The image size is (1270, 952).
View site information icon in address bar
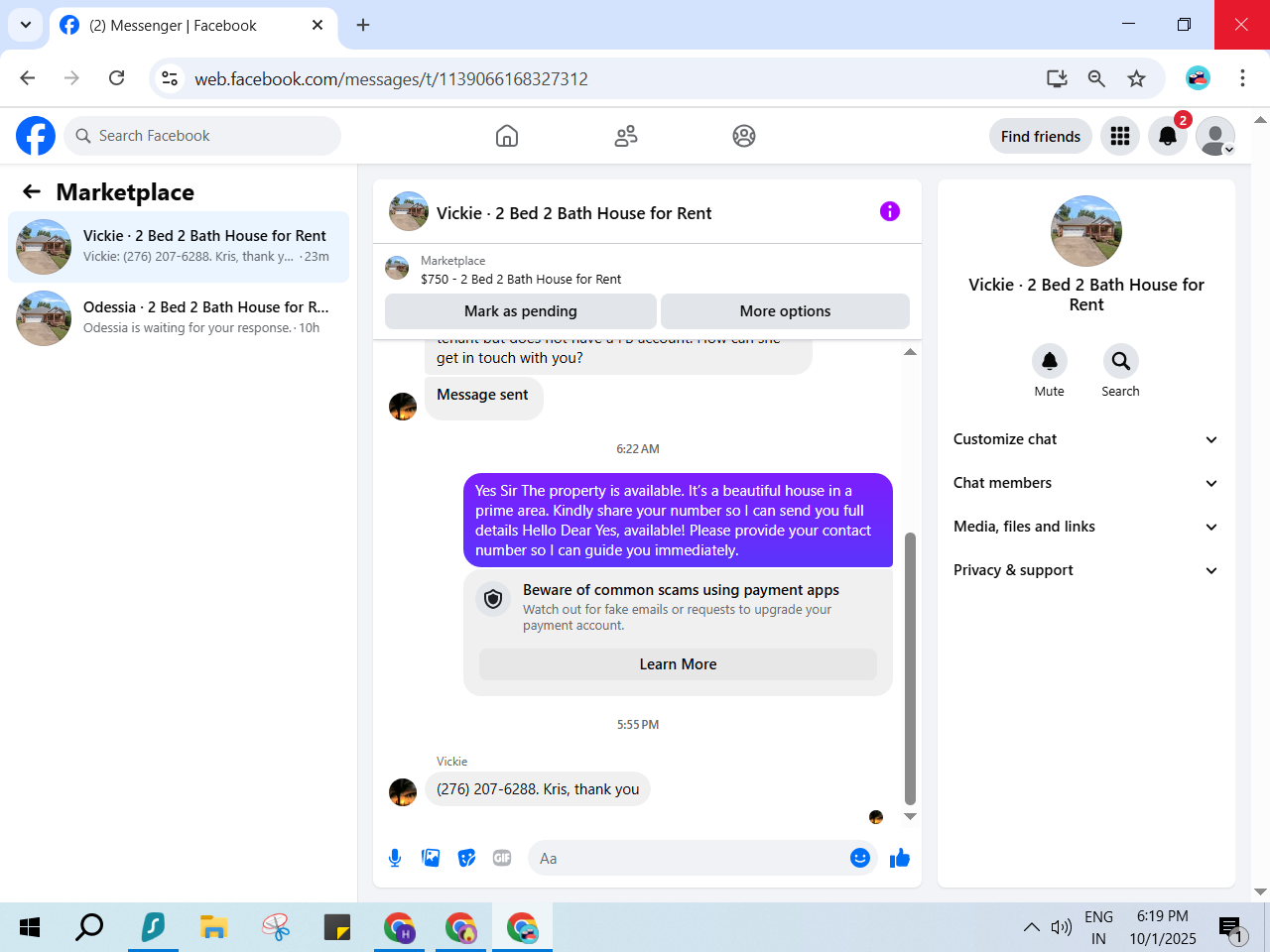(x=171, y=78)
